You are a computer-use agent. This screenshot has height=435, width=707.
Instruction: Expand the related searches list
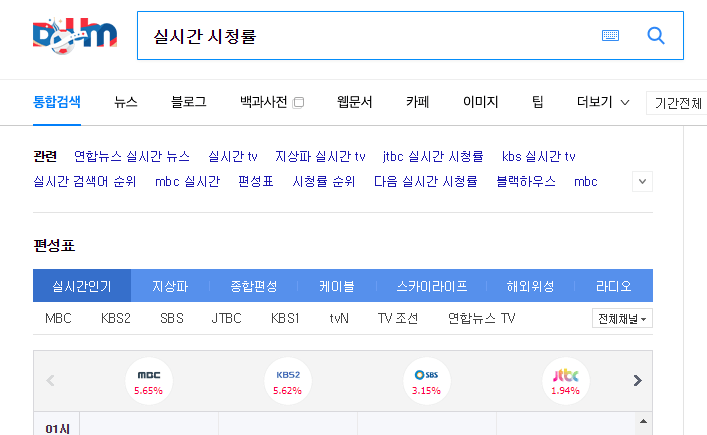click(x=643, y=182)
